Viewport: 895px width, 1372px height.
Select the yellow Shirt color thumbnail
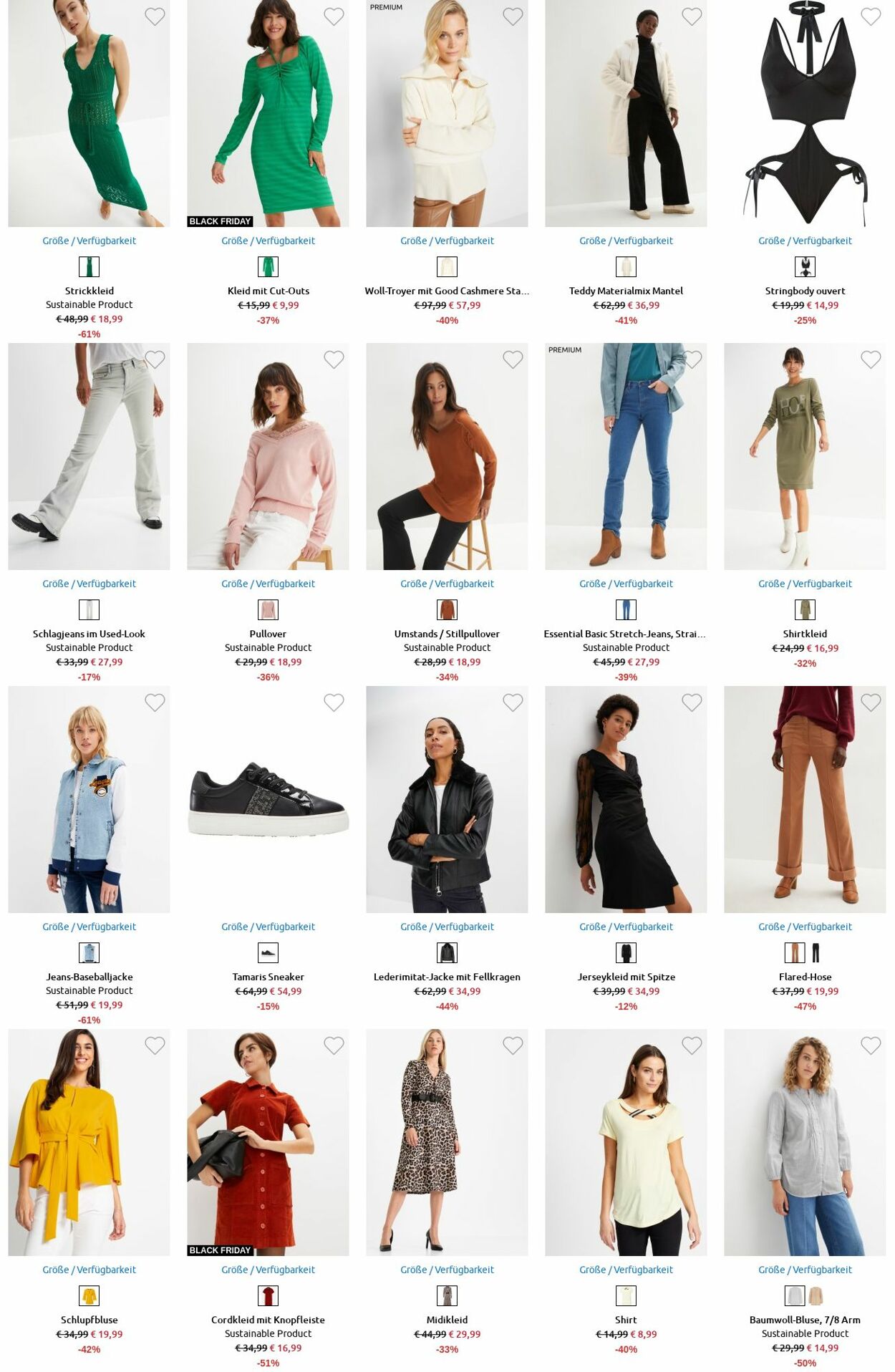click(626, 1295)
